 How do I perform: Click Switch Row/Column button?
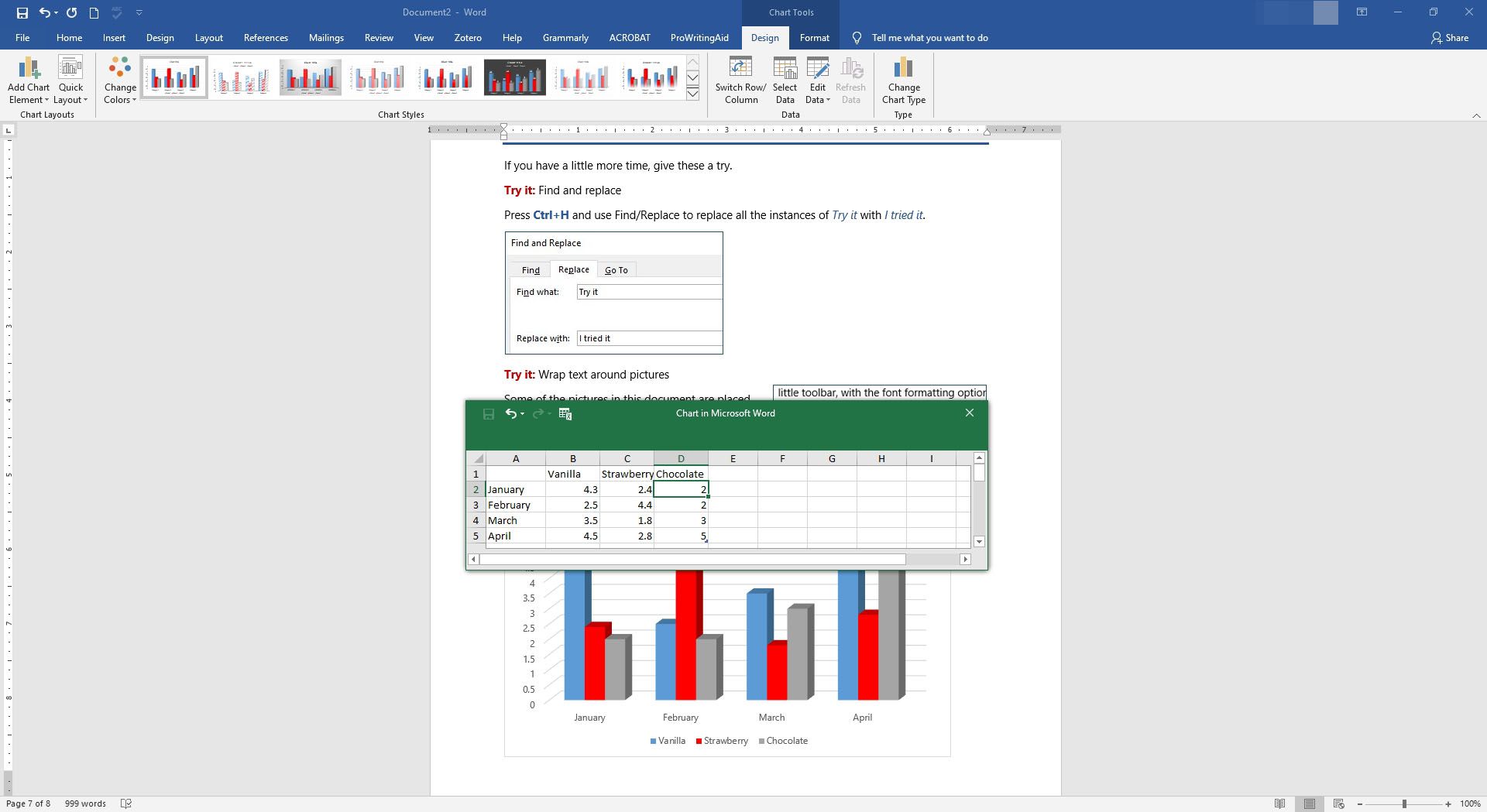740,80
